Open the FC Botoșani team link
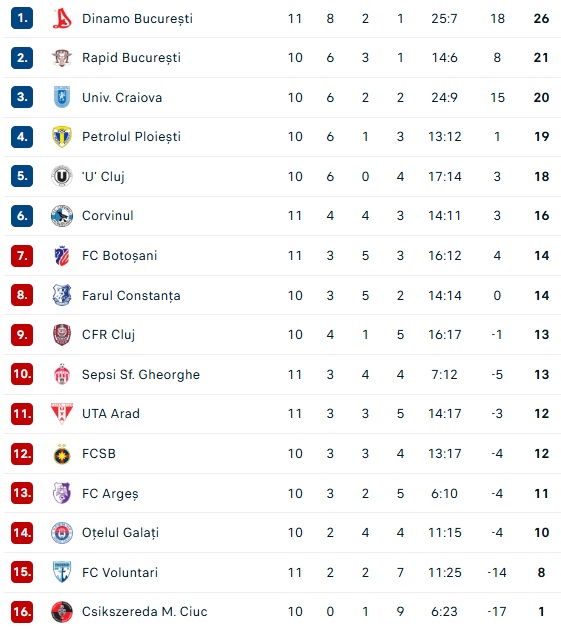The width and height of the screenshot is (561, 630). coord(119,256)
